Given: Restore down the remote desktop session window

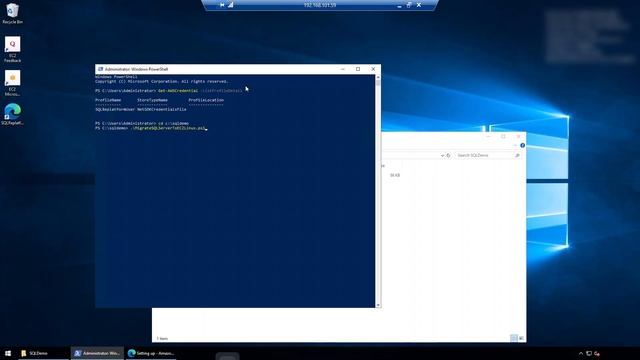Looking at the screenshot, I should [x=409, y=5].
